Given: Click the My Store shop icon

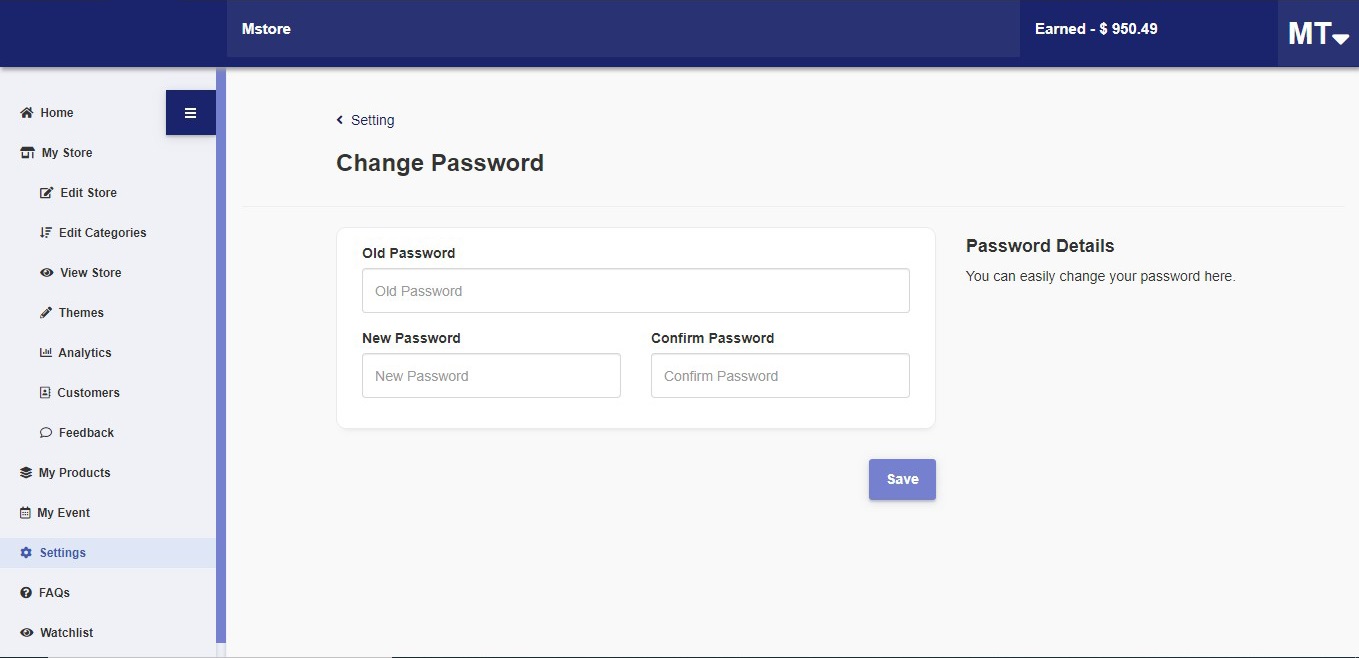Looking at the screenshot, I should click(x=28, y=153).
